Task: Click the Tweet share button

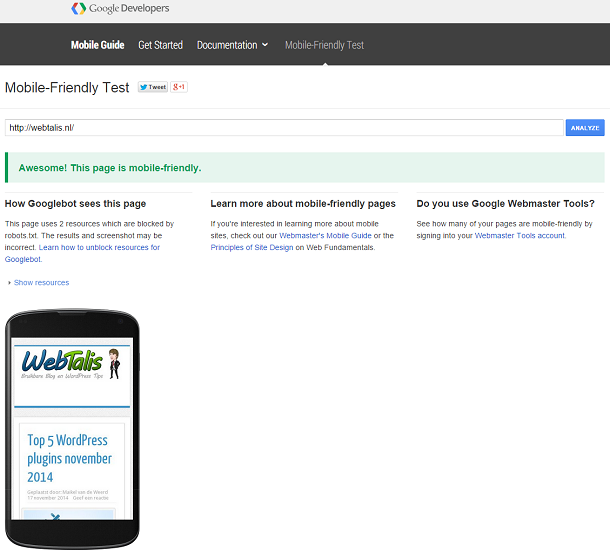Action: (152, 88)
